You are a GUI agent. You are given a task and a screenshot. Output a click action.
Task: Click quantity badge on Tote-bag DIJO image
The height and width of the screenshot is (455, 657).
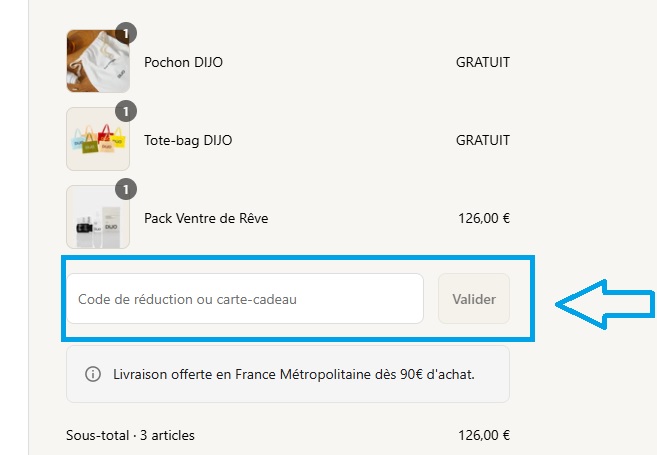coord(126,110)
